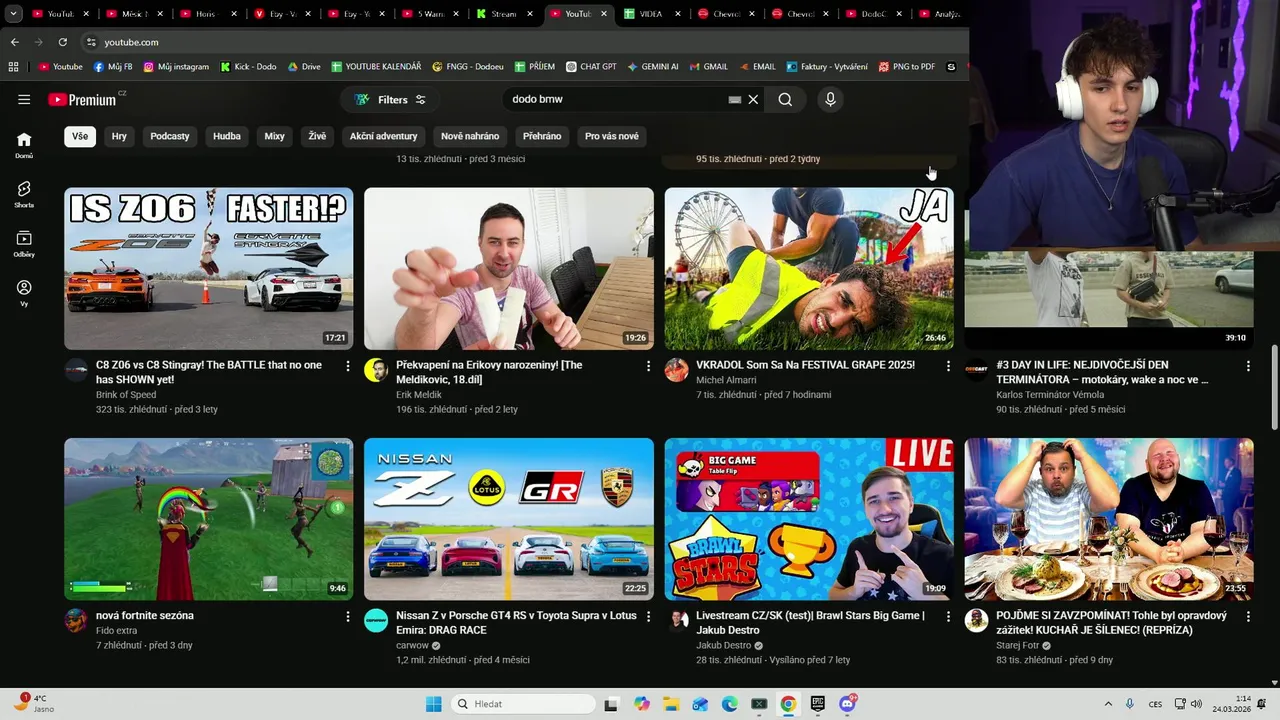The width and height of the screenshot is (1280, 720).
Task: Open GEMINI AI bookmark
Action: point(653,67)
